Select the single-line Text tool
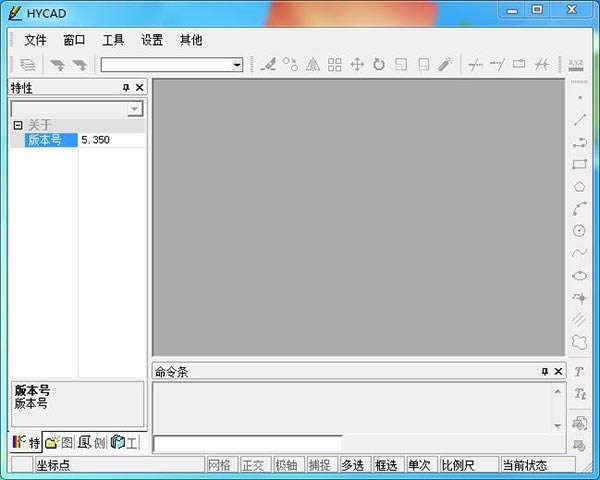600x480 pixels. (579, 371)
